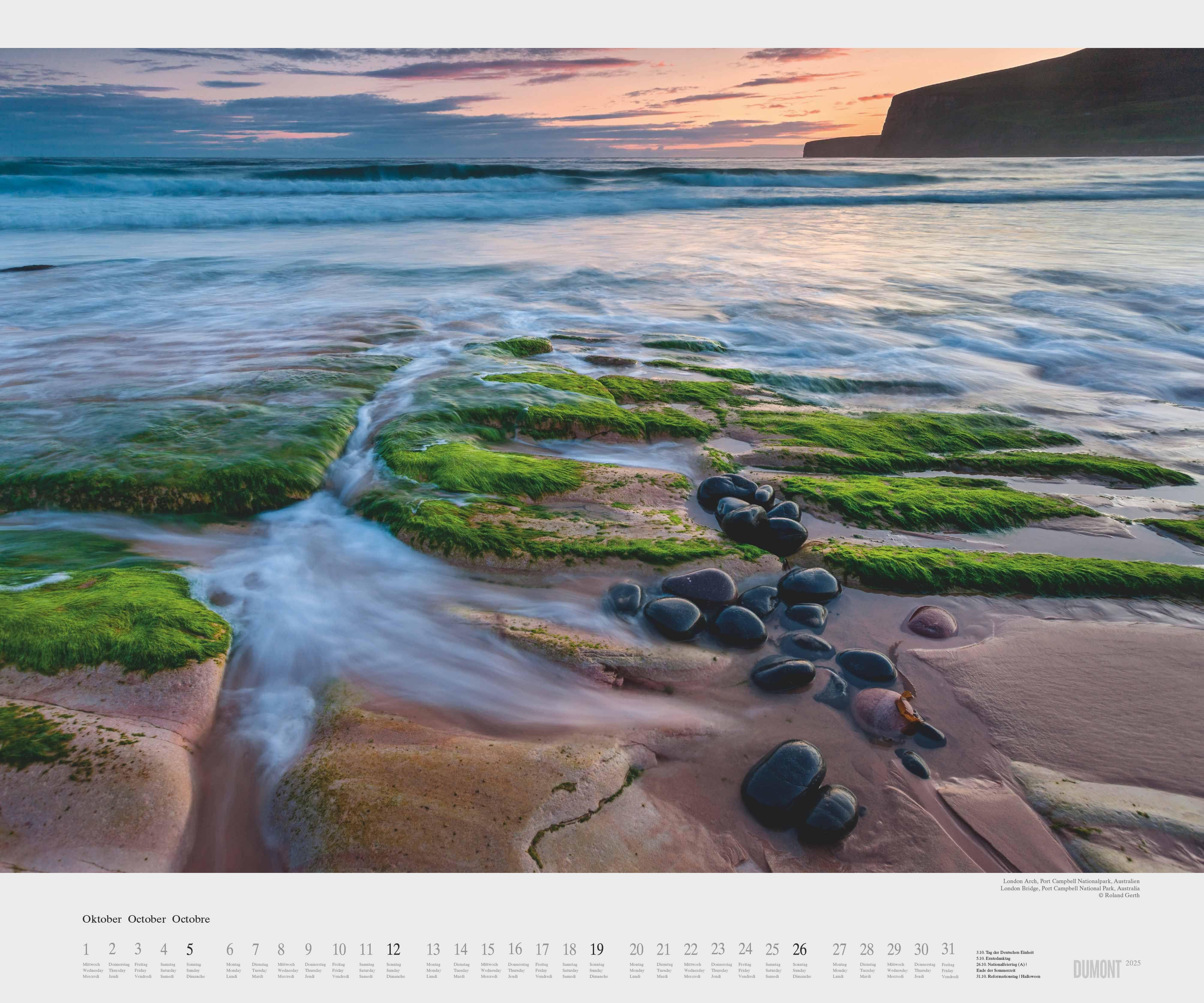Select day 1 of the calendar
This screenshot has width=1204, height=1003.
pos(86,949)
